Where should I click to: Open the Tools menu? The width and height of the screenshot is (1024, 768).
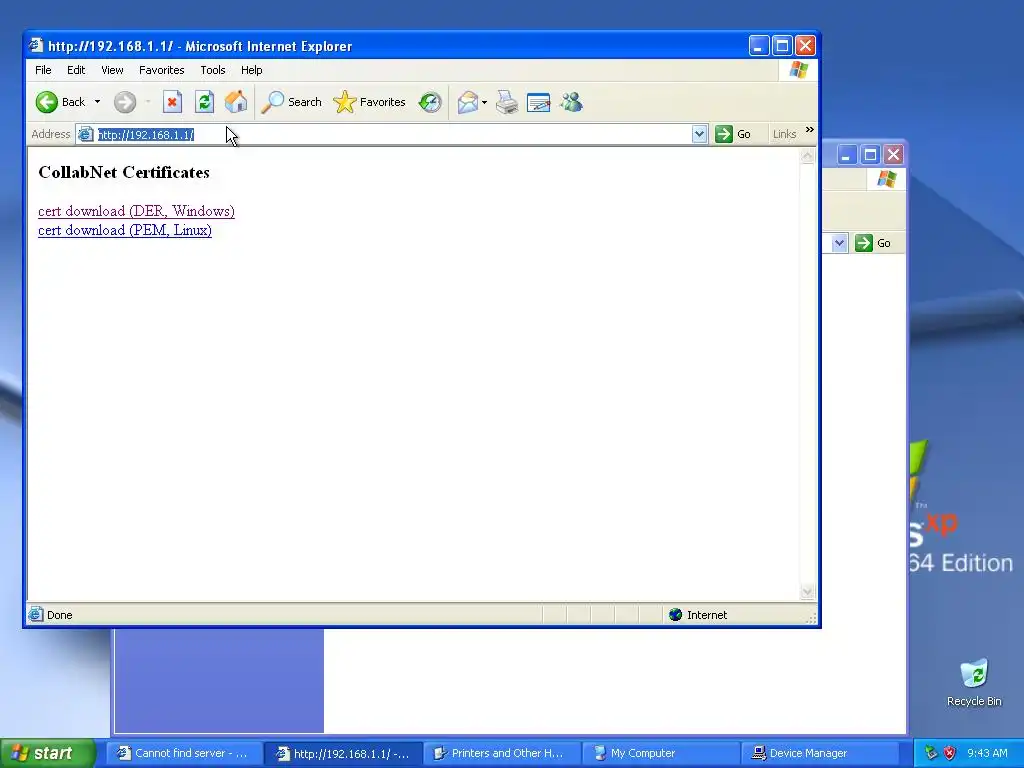click(212, 70)
